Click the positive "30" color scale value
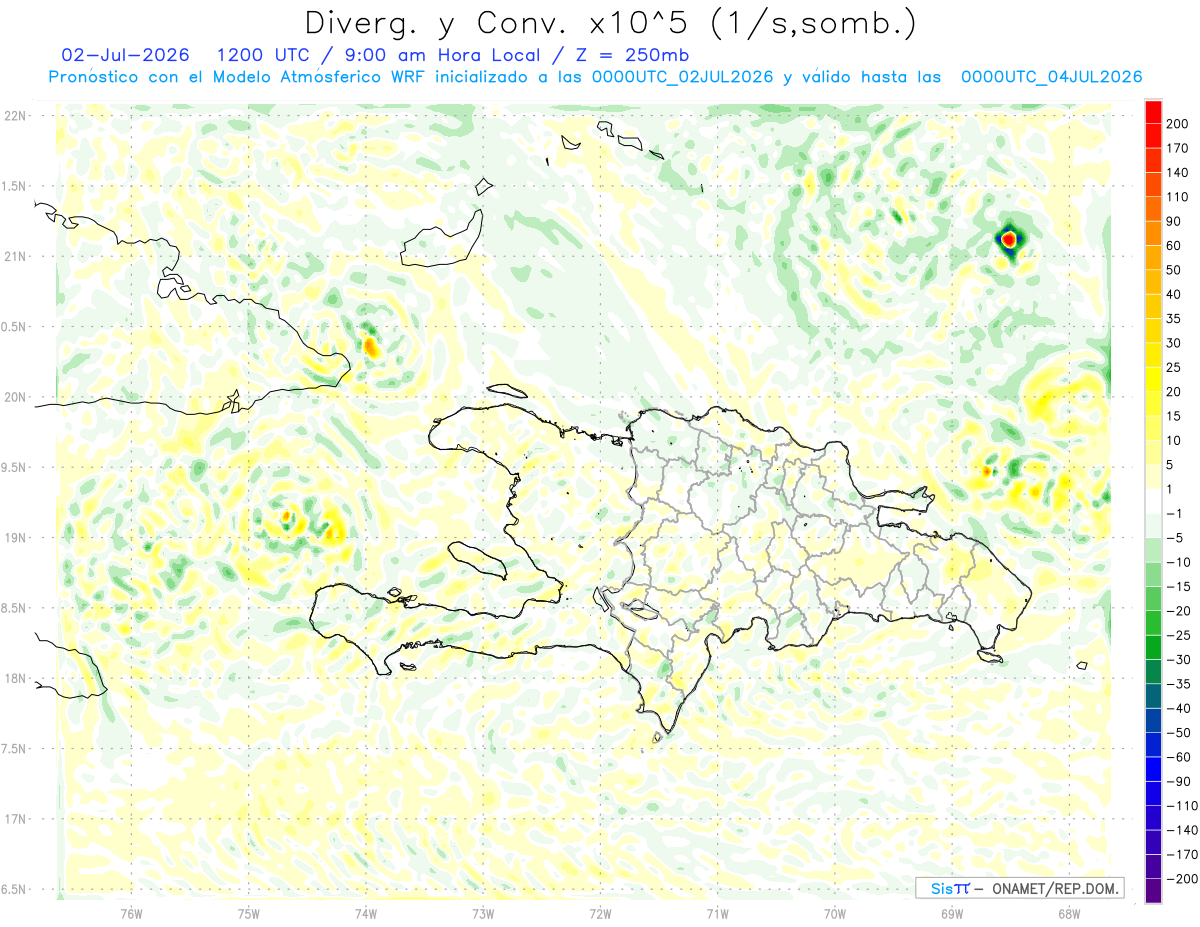Image resolution: width=1200 pixels, height=927 pixels. click(1175, 343)
